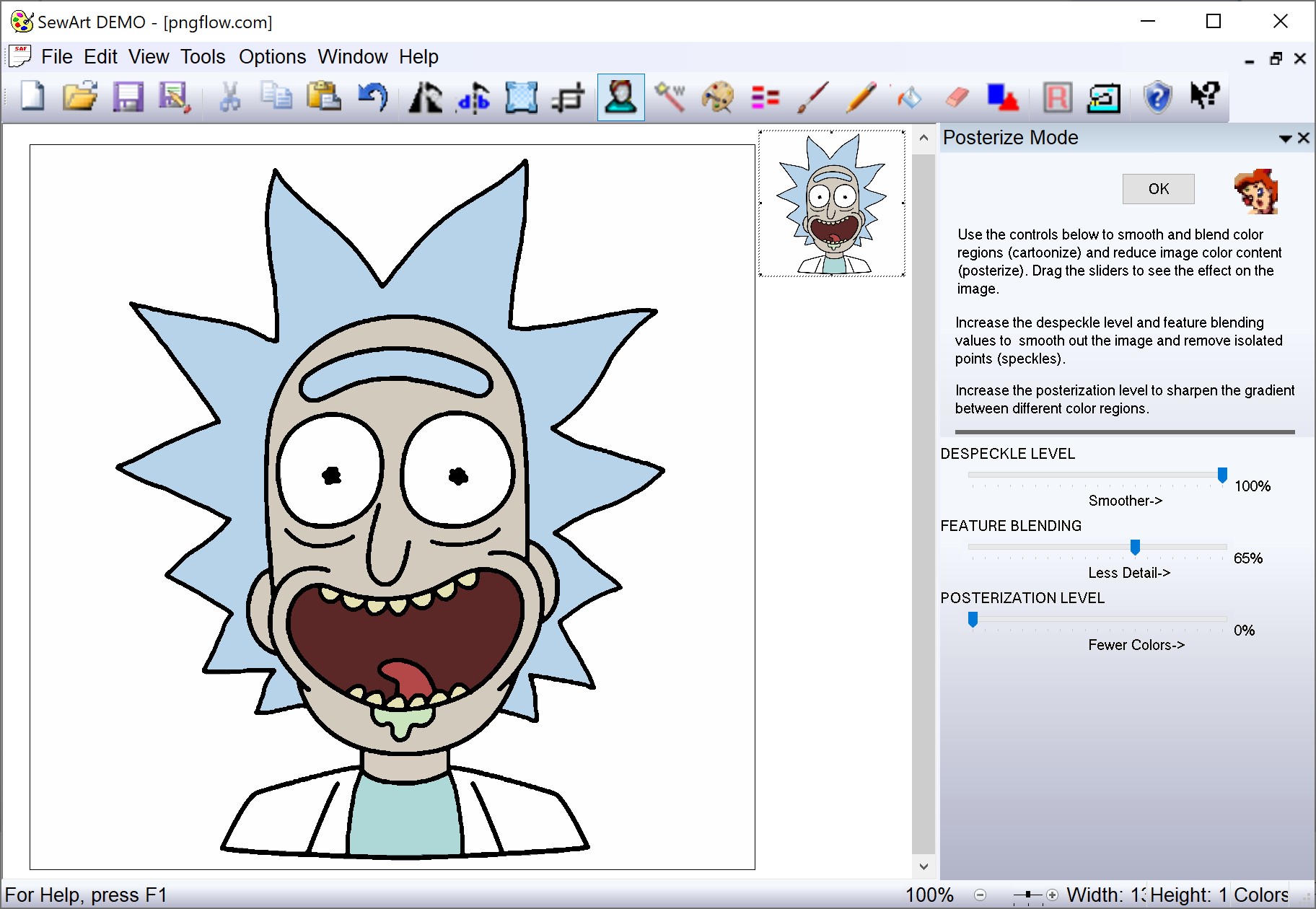Click scroll up arrow beside canvas

(924, 138)
